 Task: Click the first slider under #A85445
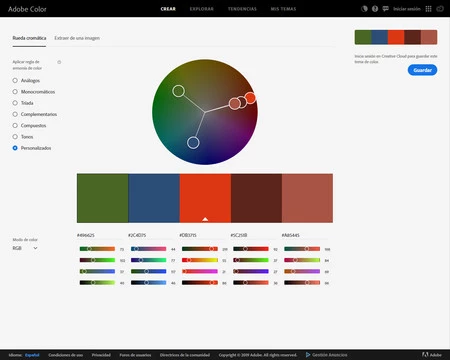[x=302, y=249]
